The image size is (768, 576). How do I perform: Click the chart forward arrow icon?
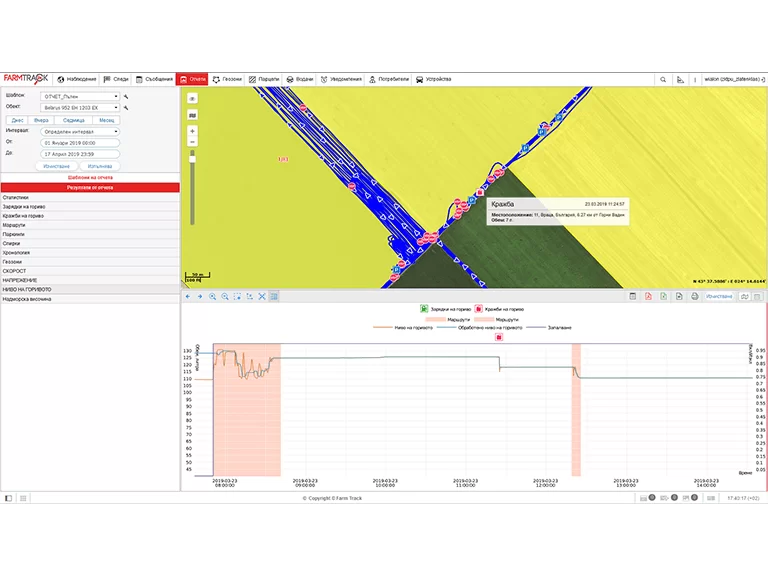200,296
